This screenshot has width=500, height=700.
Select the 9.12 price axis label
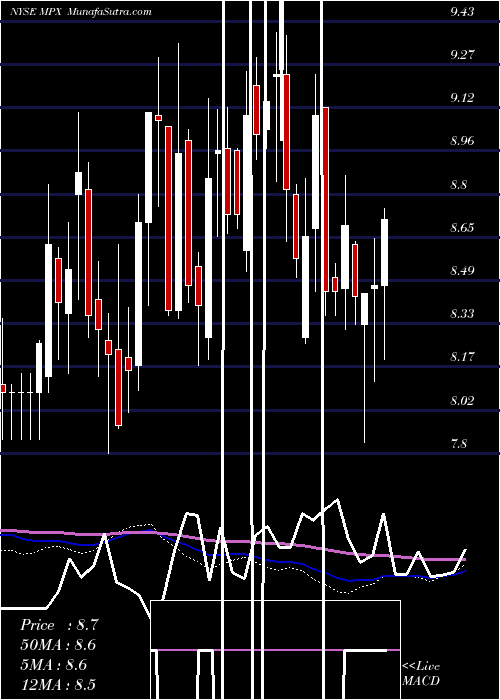pyautogui.click(x=462, y=98)
